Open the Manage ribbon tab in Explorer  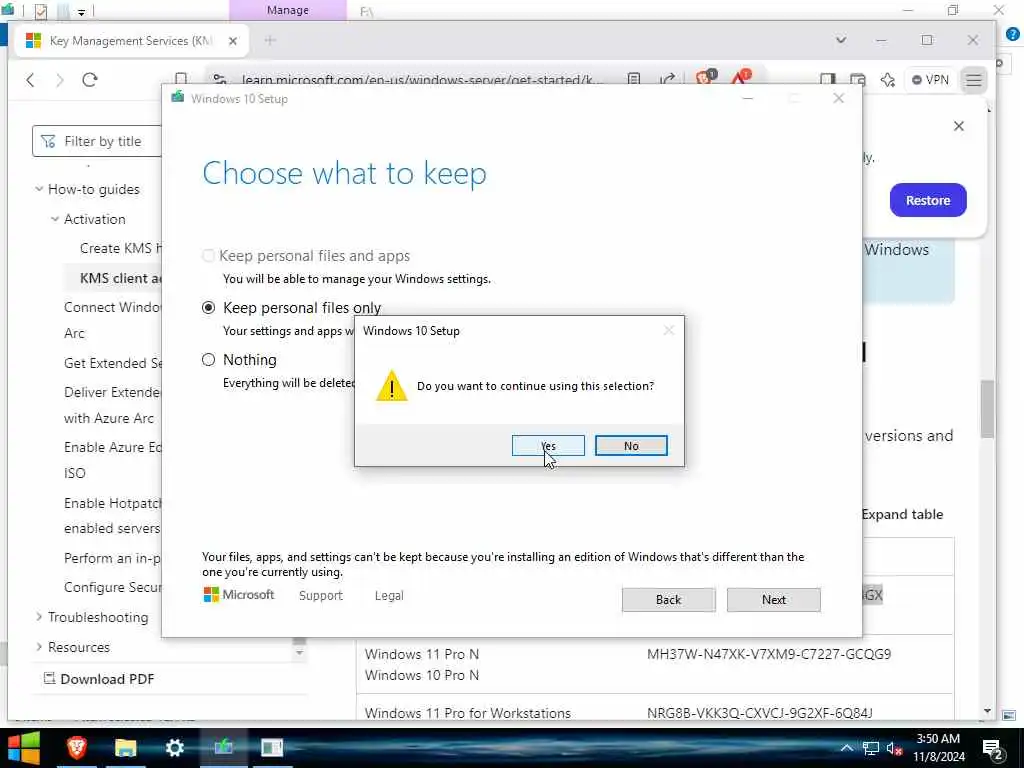[x=287, y=10]
